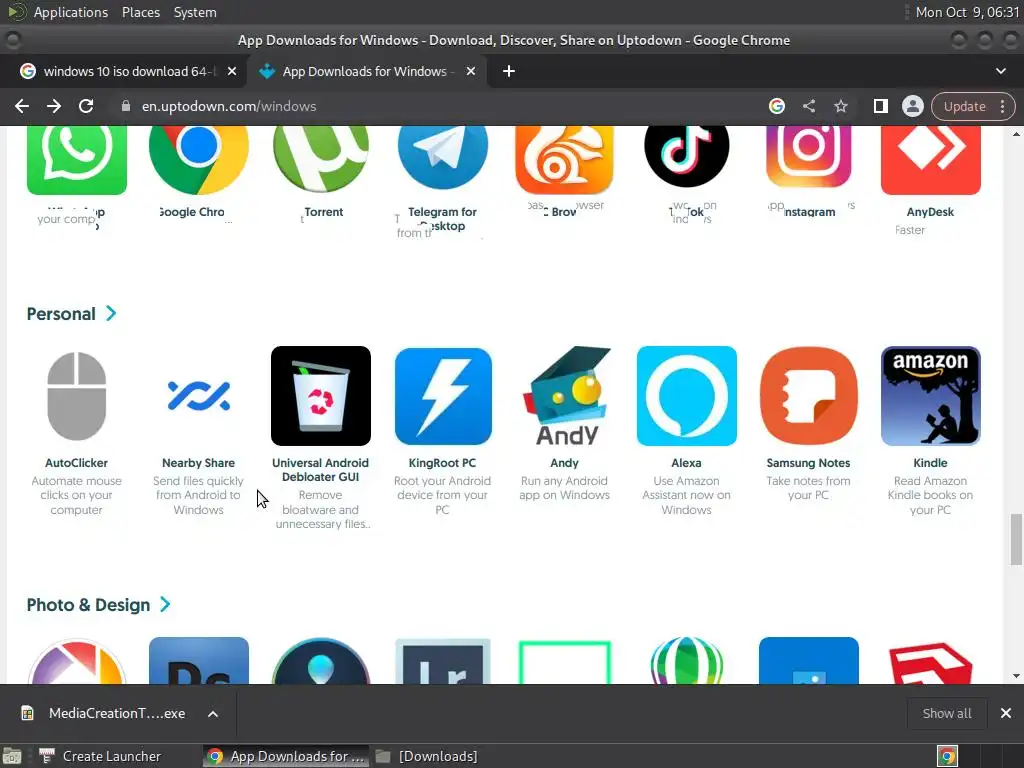
Task: Open the Telegram for Desktop icon
Action: [x=443, y=159]
